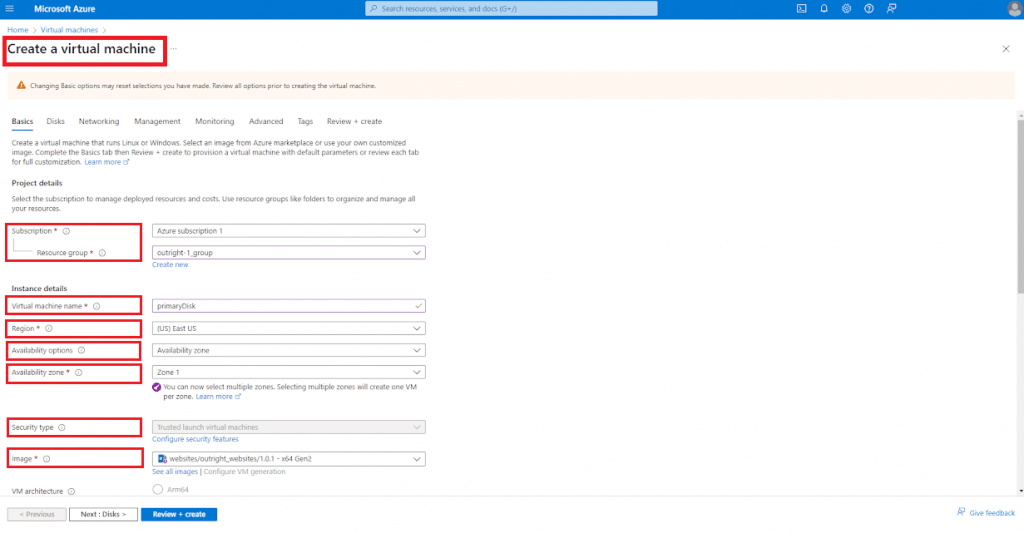Screen dimensions: 1024x533
Task: Click the vertical scrollbar on the right
Action: click(x=1020, y=206)
